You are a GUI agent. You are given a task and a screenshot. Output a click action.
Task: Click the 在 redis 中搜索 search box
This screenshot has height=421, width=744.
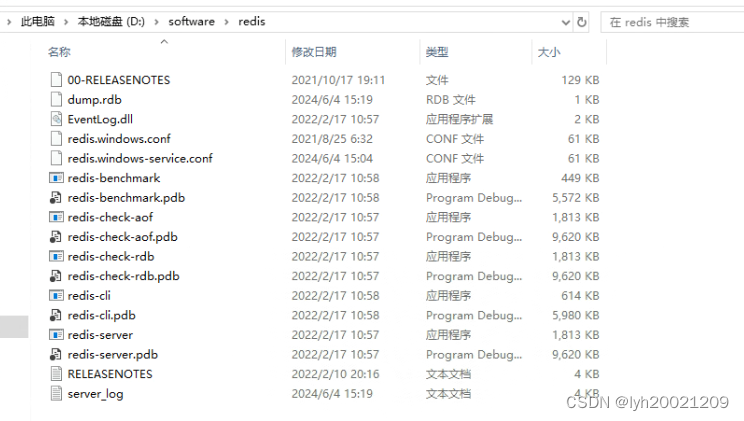(672, 22)
